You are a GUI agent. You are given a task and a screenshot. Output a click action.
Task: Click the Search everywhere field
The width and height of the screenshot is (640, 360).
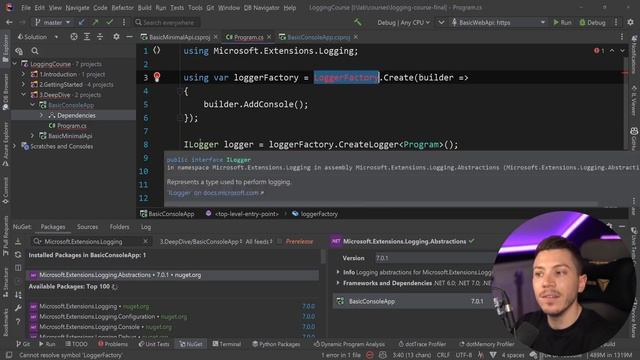click(x=167, y=22)
